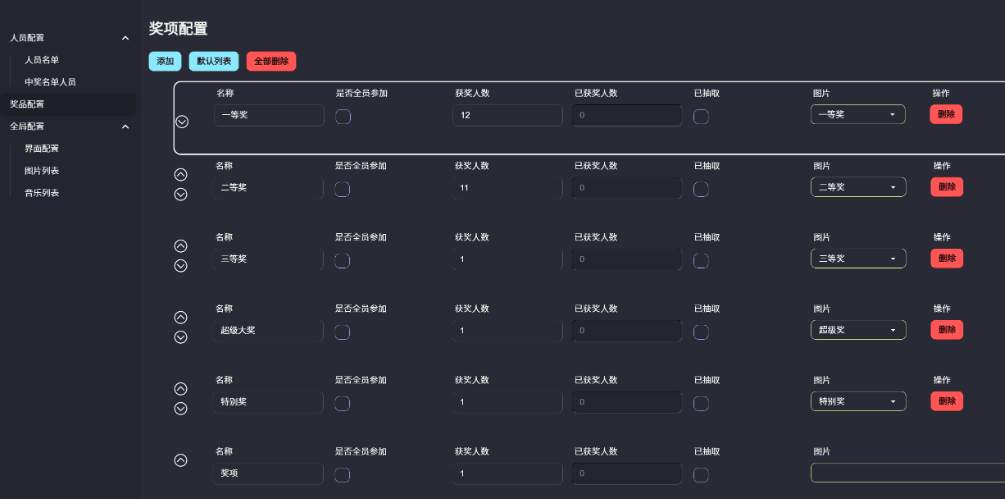
Task: Go to 图片列表 in the sidebar
Action: tap(42, 171)
